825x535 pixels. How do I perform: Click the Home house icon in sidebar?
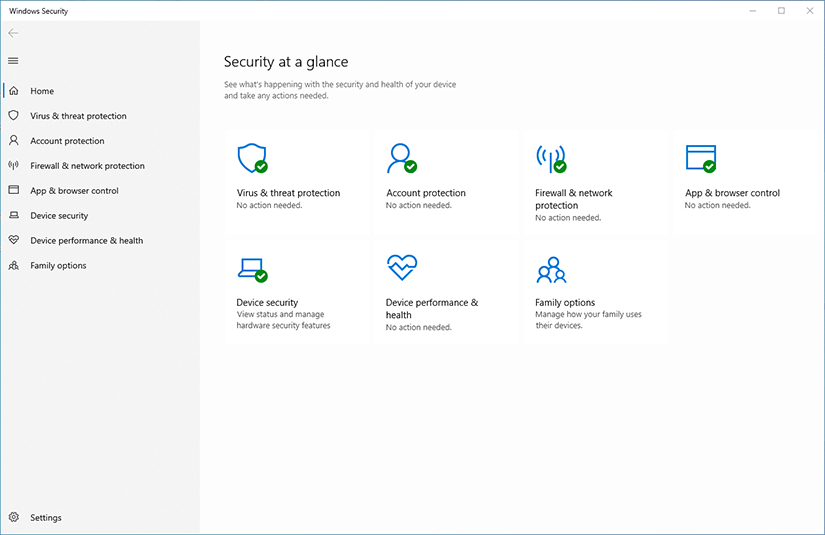[14, 90]
